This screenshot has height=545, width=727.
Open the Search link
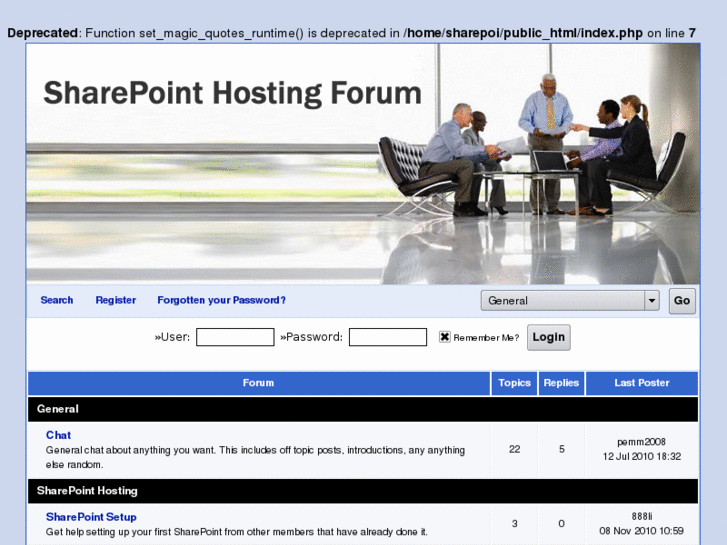(57, 300)
